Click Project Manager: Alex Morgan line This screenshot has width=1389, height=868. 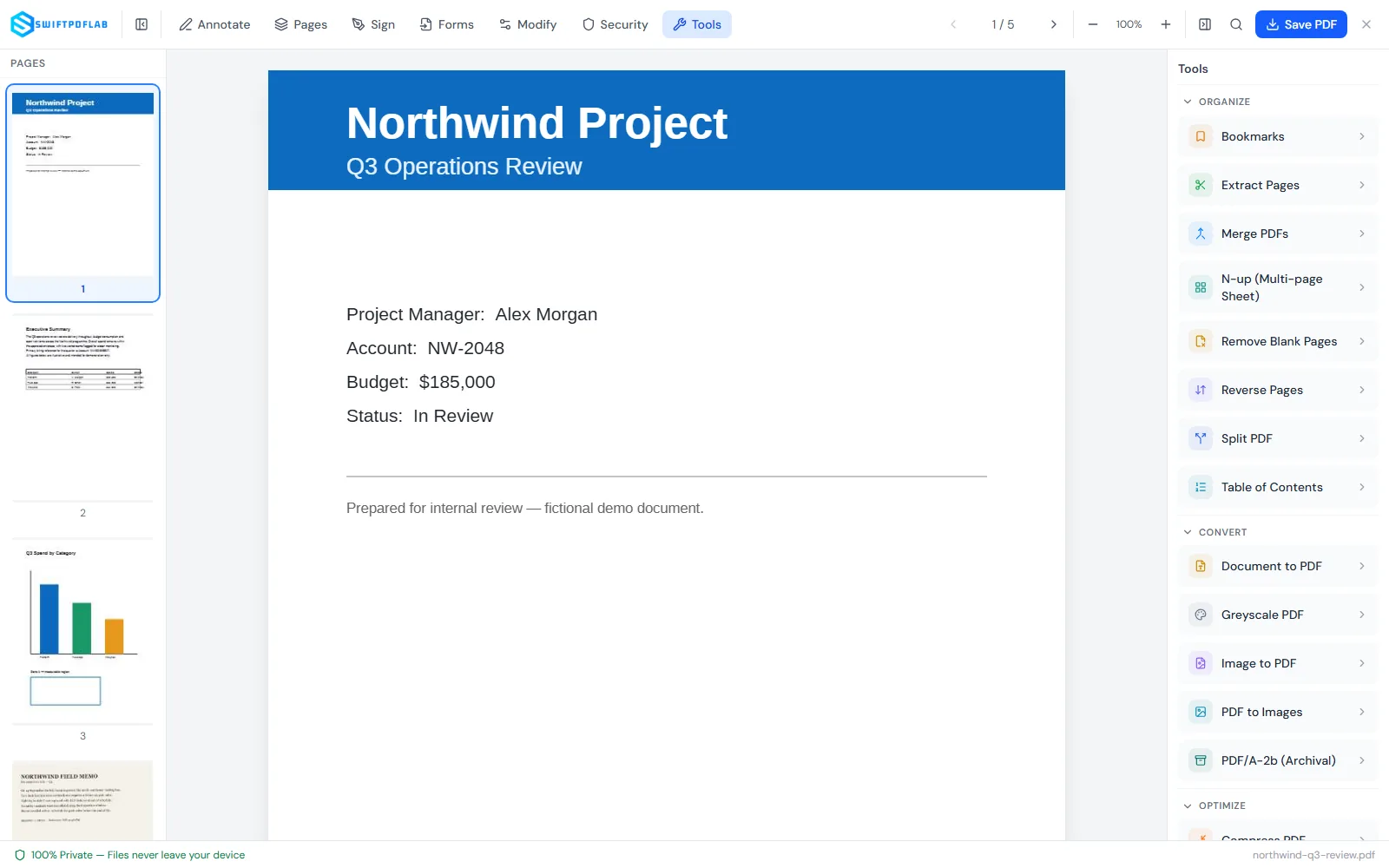click(x=471, y=314)
